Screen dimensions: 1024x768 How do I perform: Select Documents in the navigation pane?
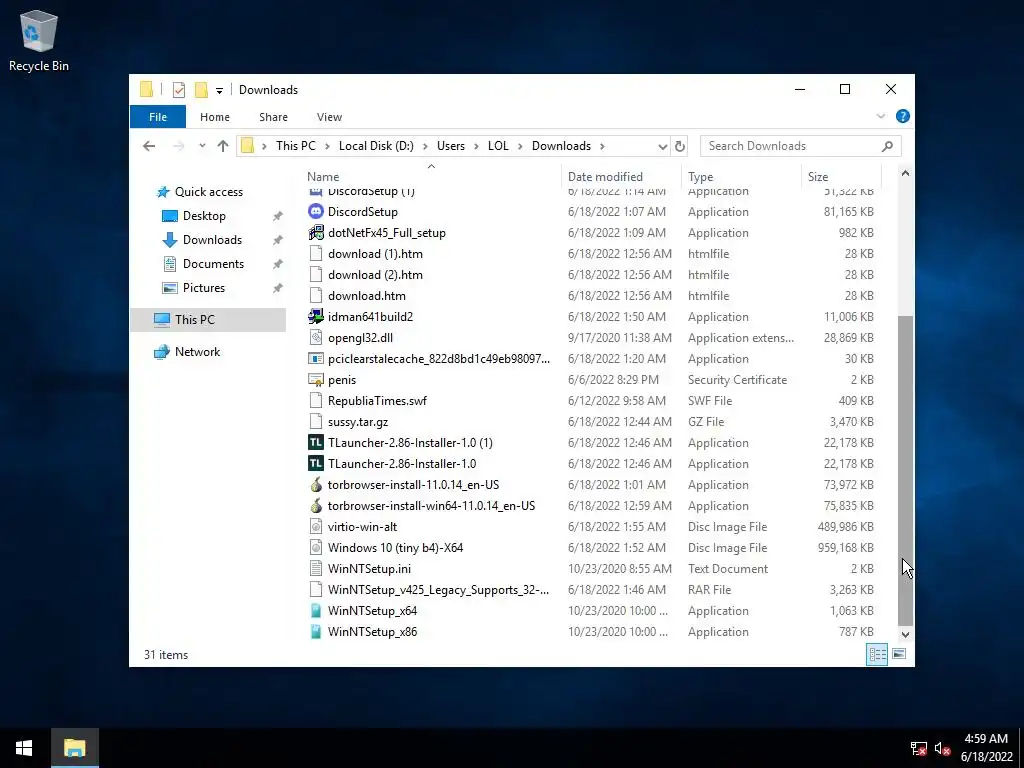tap(213, 264)
